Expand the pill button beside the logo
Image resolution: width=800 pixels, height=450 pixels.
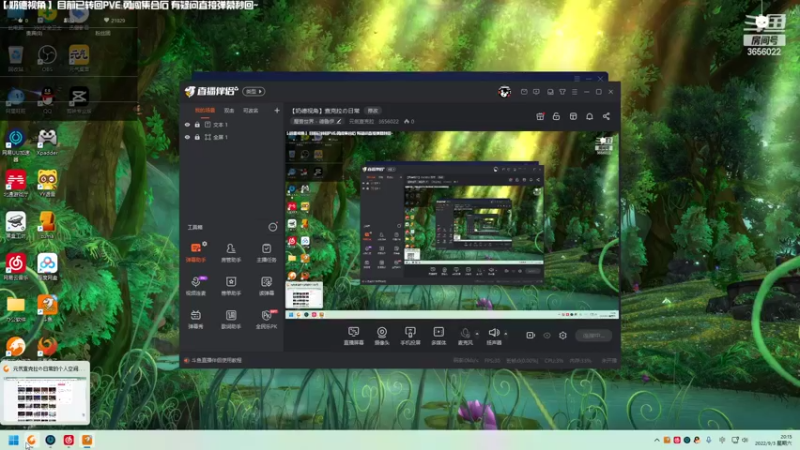(x=254, y=91)
